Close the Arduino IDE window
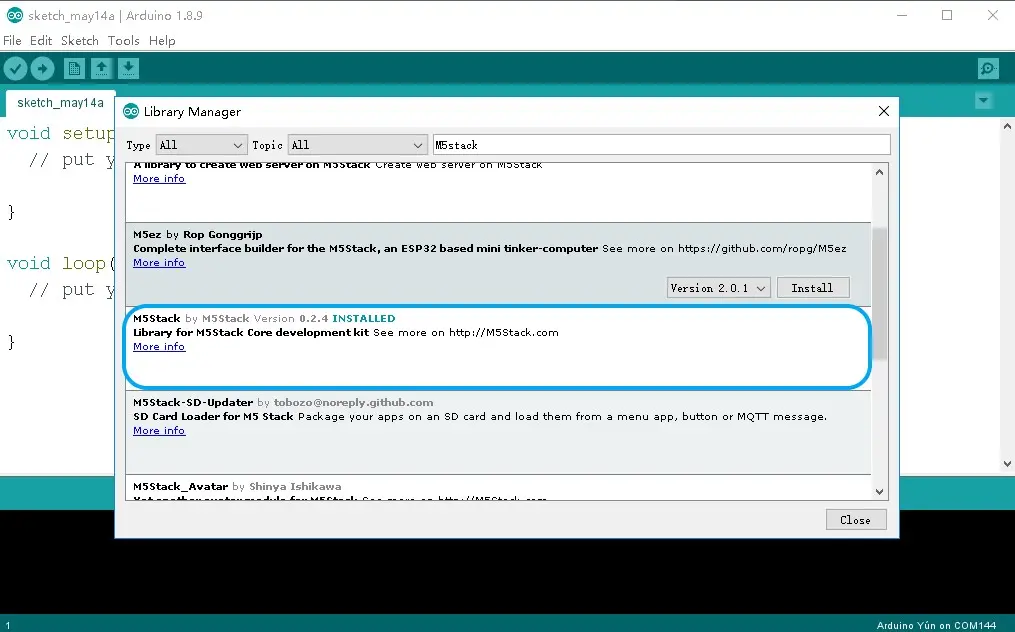 (x=992, y=15)
